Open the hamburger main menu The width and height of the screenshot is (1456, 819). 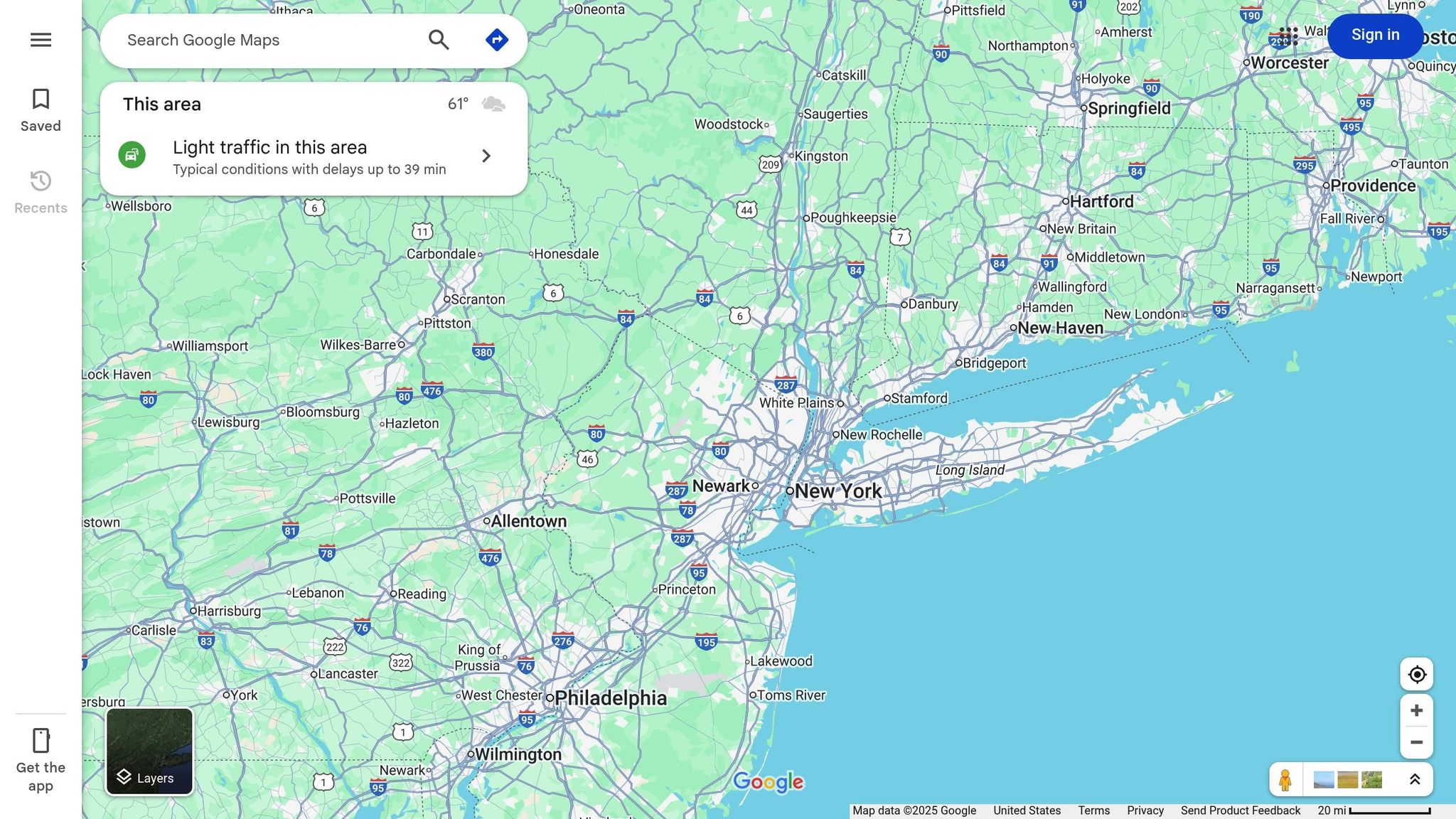point(41,40)
